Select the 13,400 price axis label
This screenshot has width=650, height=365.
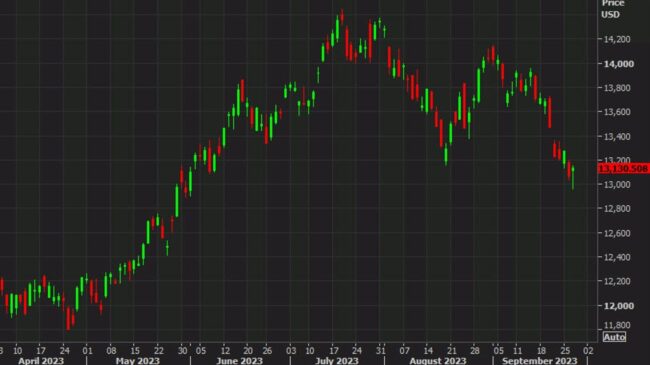pyautogui.click(x=617, y=136)
